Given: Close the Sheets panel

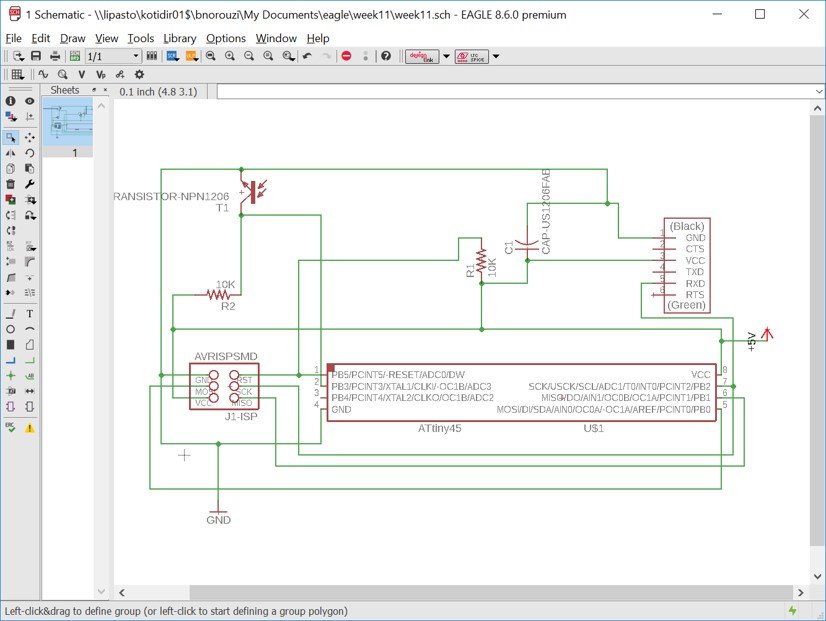Looking at the screenshot, I should tap(105, 90).
